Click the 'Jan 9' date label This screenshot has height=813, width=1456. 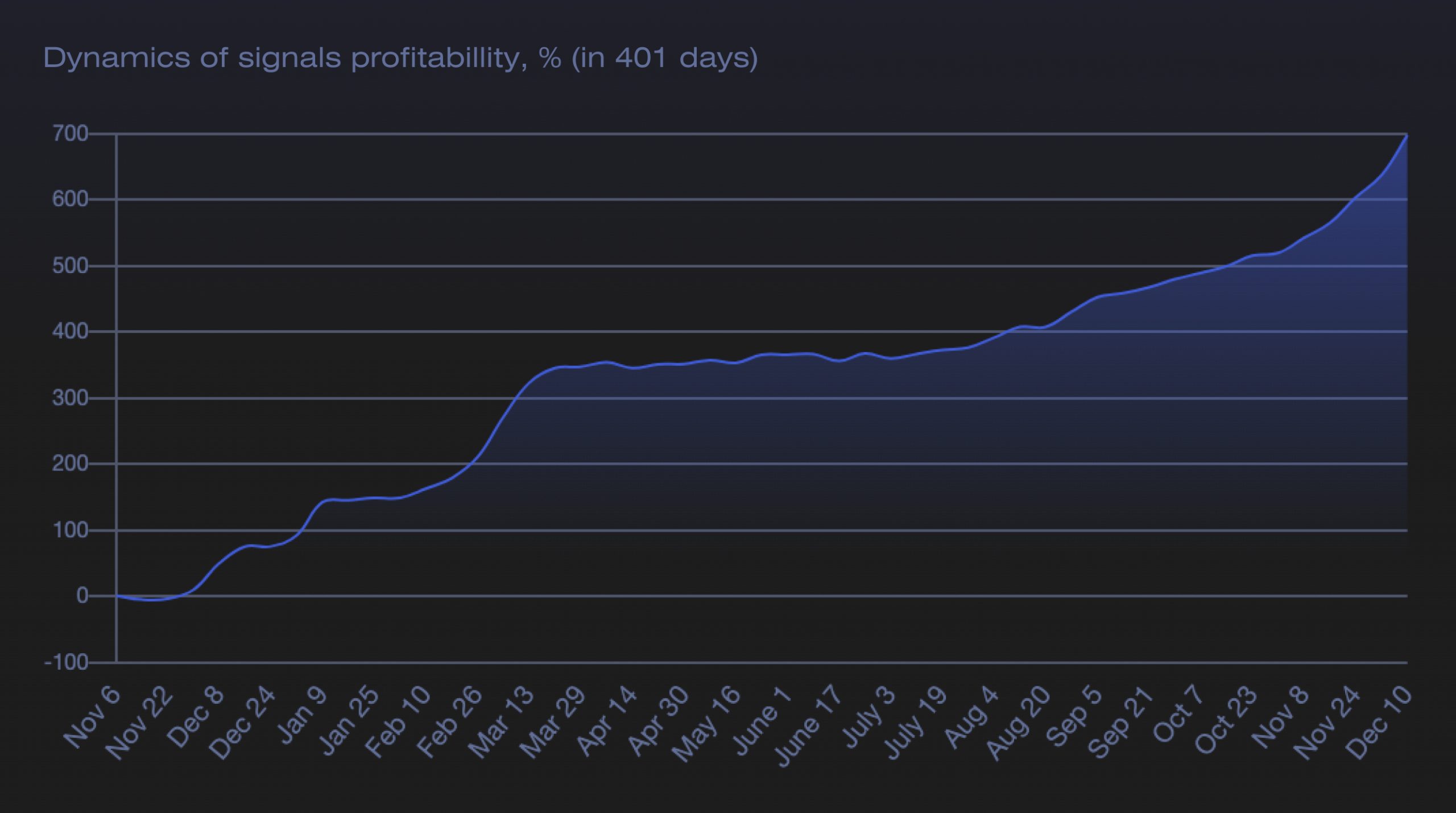click(301, 715)
